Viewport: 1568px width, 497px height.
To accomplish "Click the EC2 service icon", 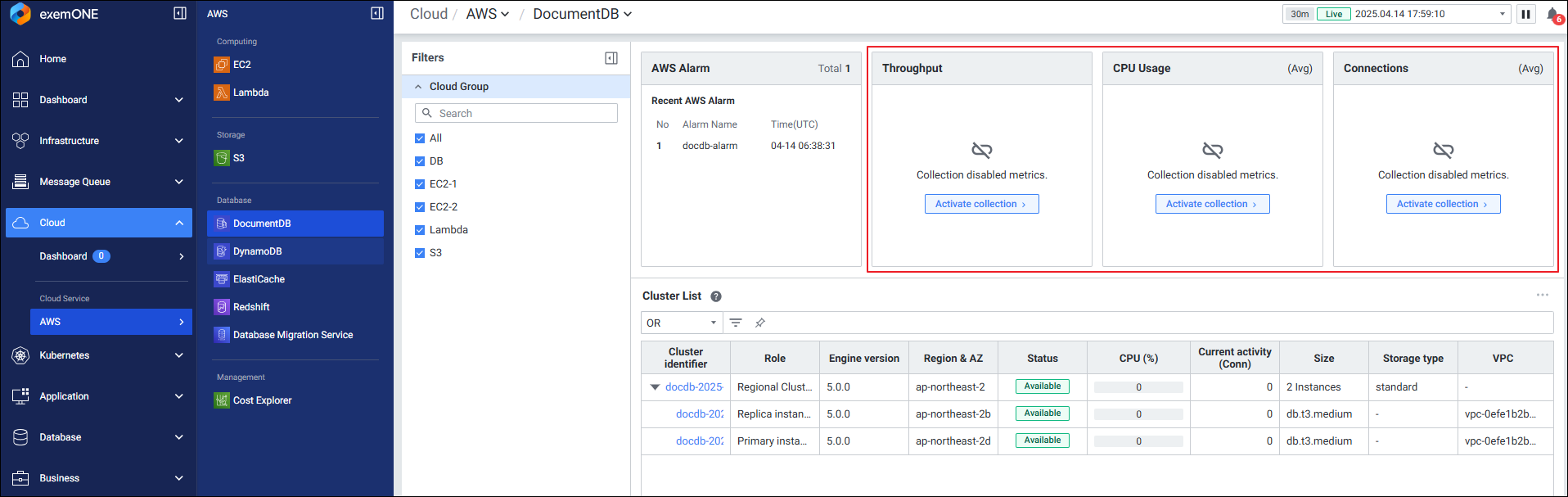I will 222,65.
